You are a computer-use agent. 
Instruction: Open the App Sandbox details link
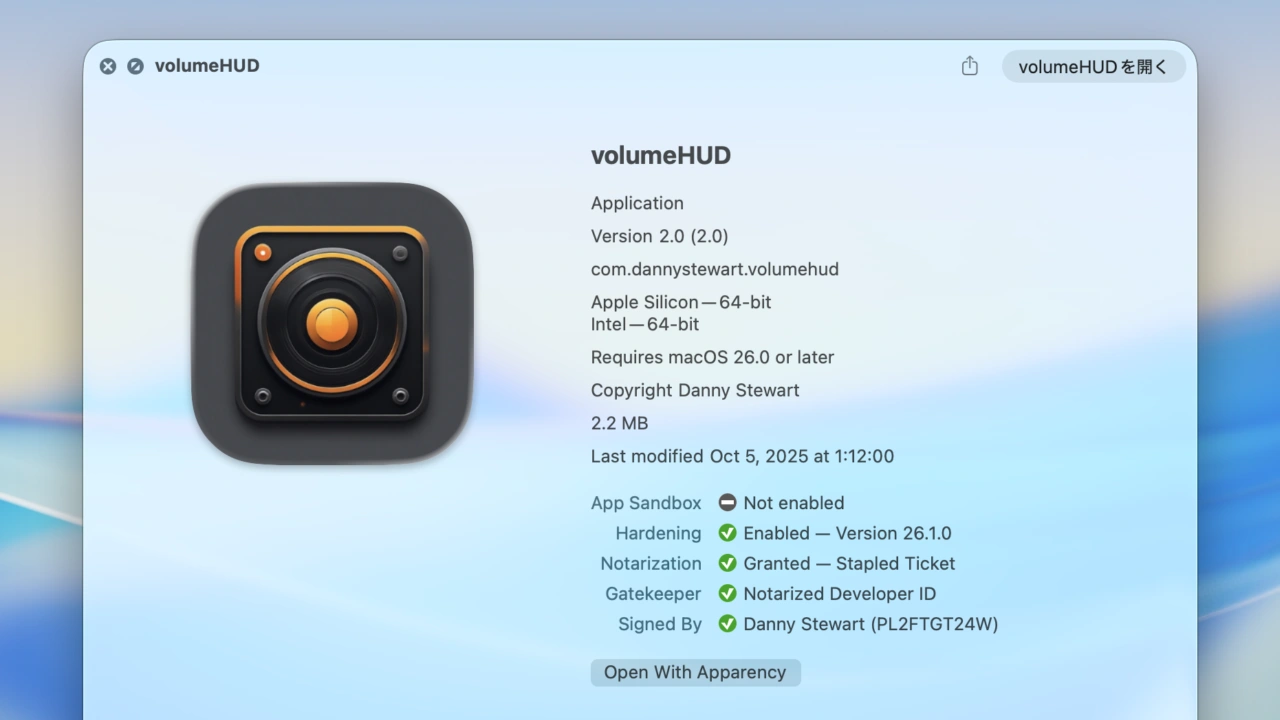point(646,503)
